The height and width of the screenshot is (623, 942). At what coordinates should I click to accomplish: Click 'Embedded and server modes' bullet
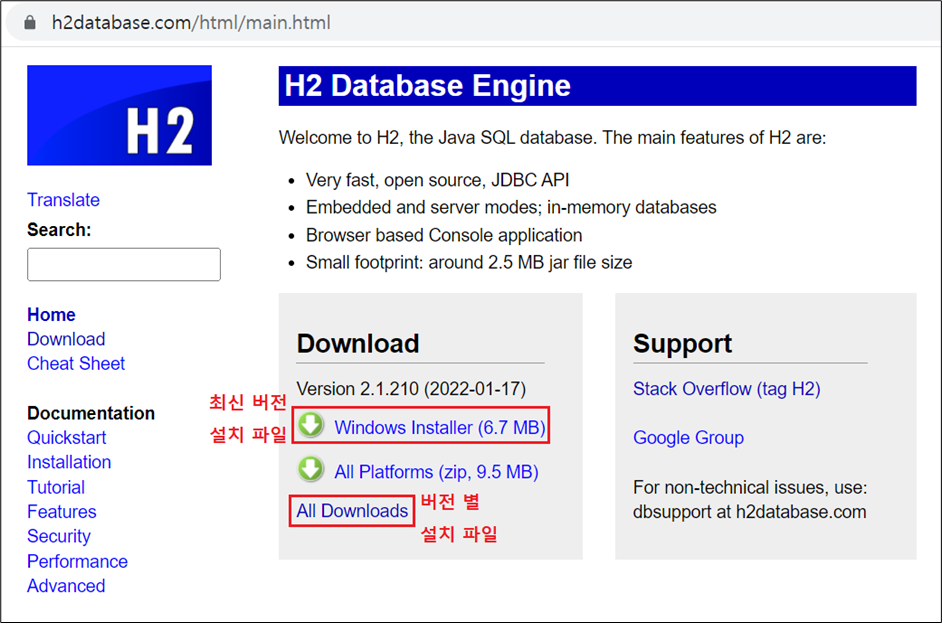click(511, 208)
